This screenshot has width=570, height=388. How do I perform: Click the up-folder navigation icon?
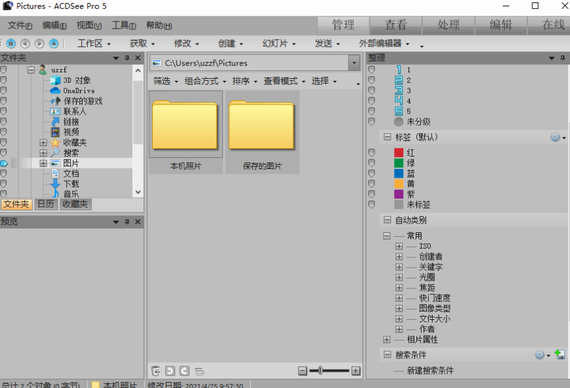click(54, 44)
